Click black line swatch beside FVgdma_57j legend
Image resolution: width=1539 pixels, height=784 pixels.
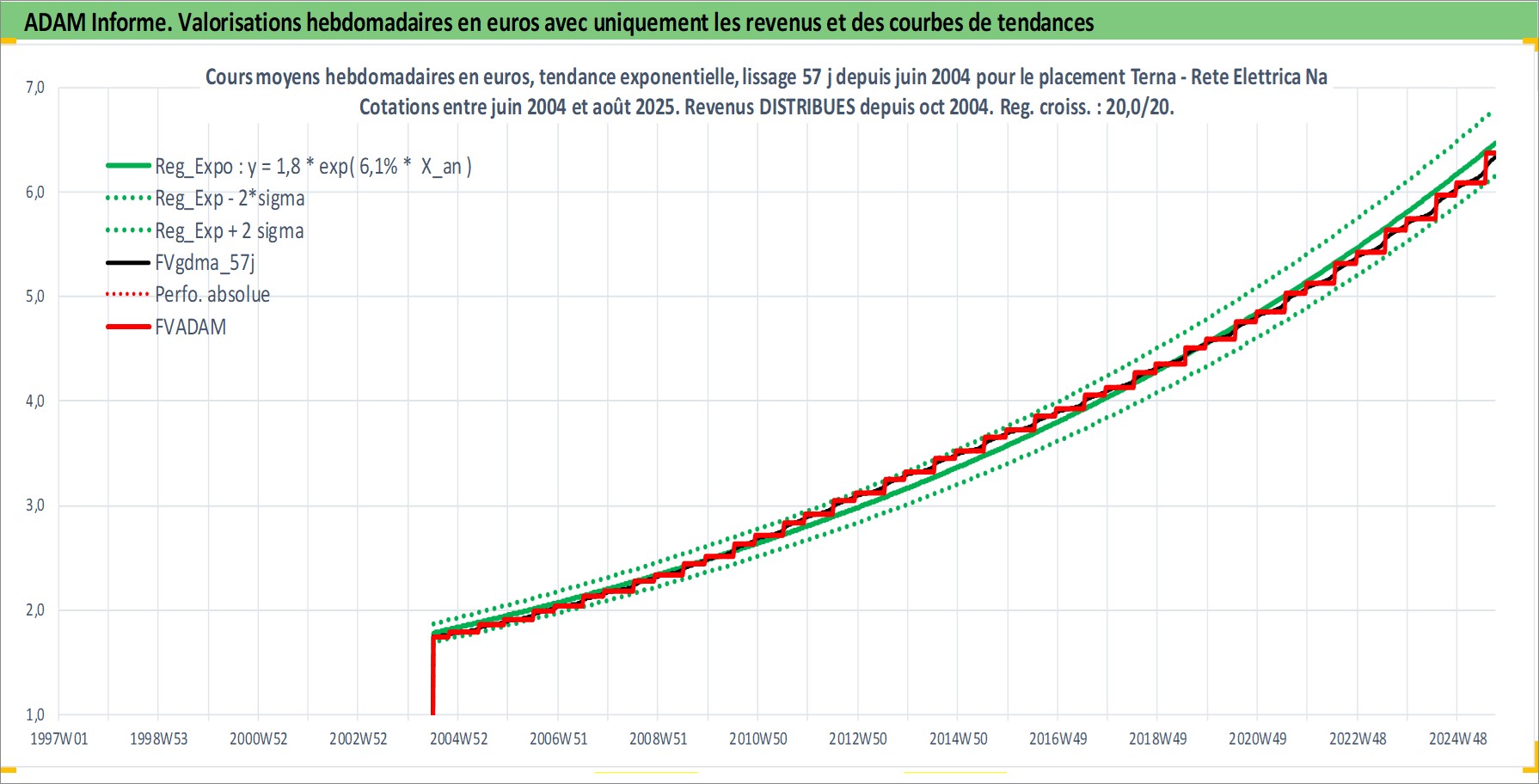pyautogui.click(x=128, y=262)
